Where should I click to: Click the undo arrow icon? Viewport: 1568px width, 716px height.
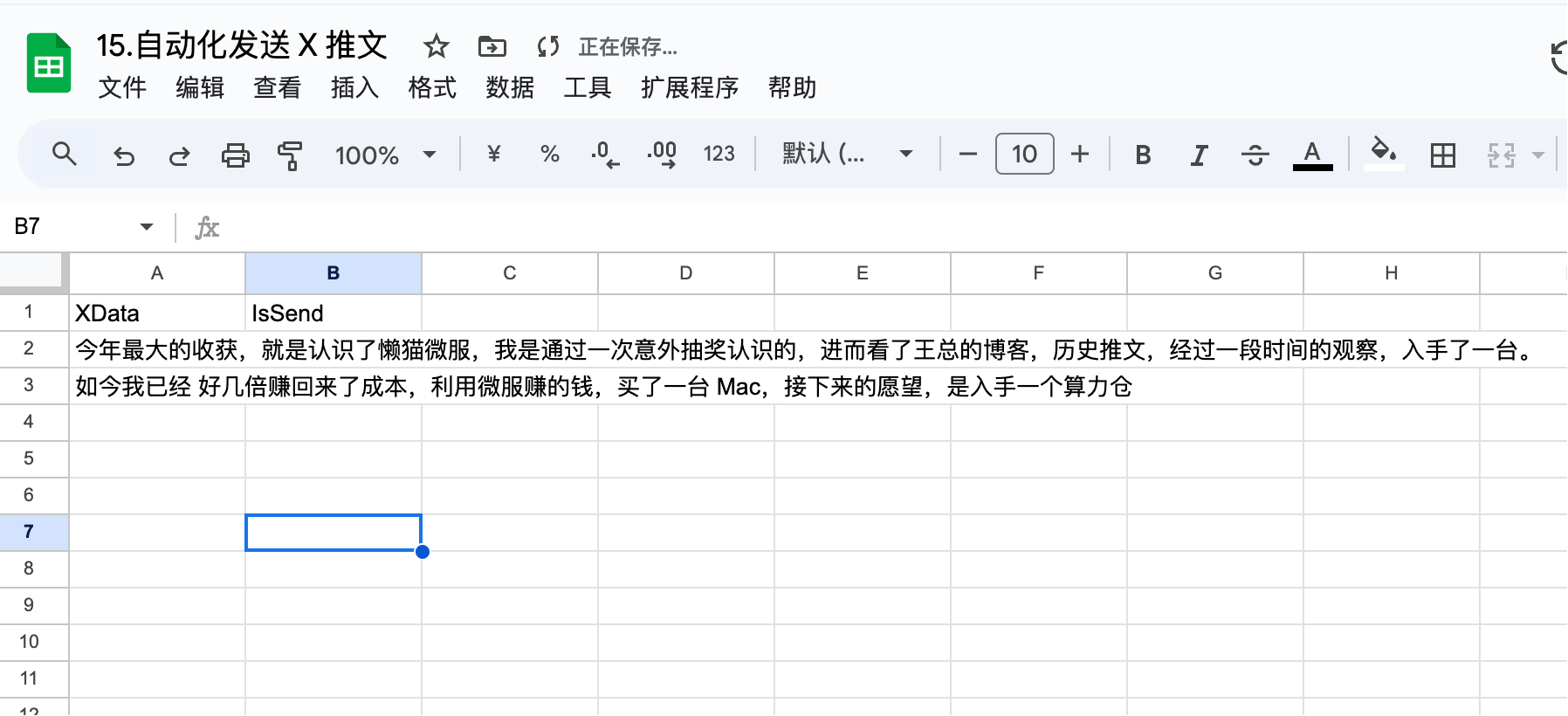point(124,155)
